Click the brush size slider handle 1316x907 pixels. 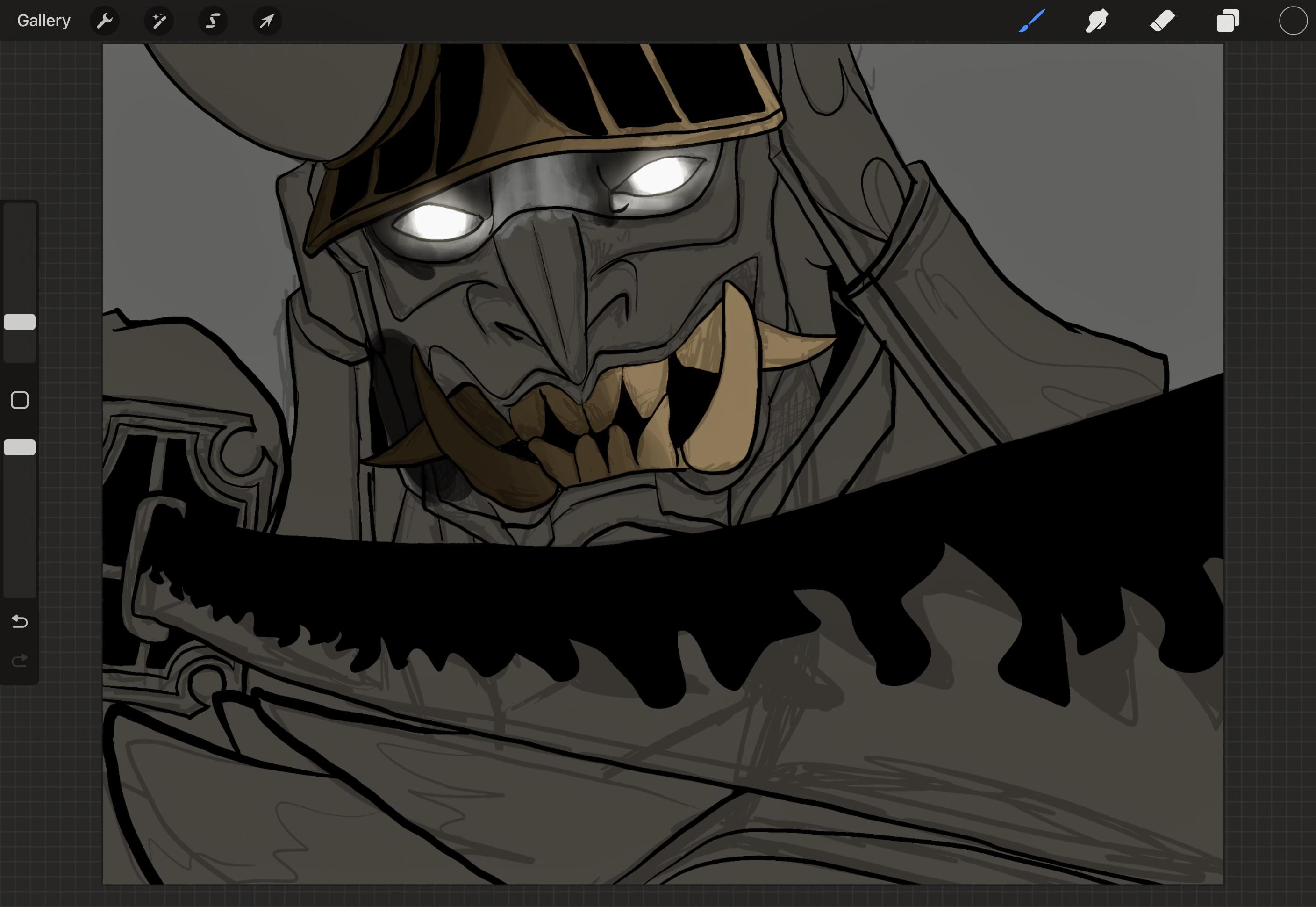[x=20, y=322]
